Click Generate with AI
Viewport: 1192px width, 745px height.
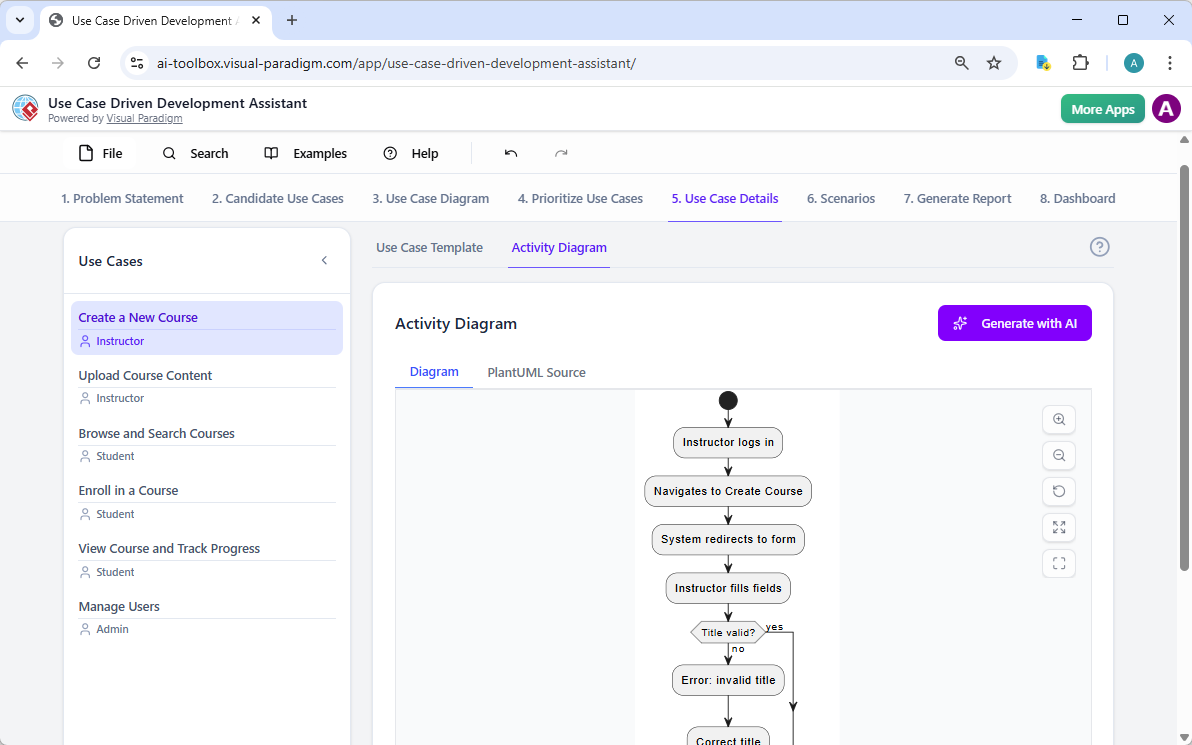[x=1014, y=323]
